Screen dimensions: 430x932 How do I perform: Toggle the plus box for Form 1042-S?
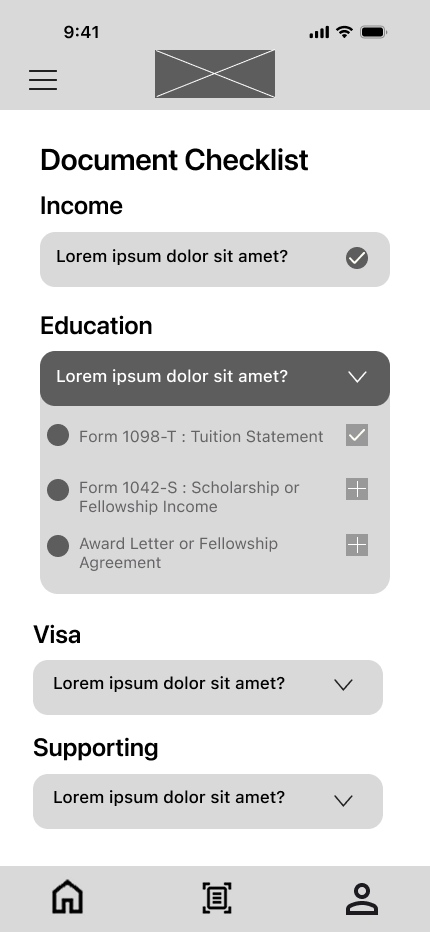click(x=357, y=489)
